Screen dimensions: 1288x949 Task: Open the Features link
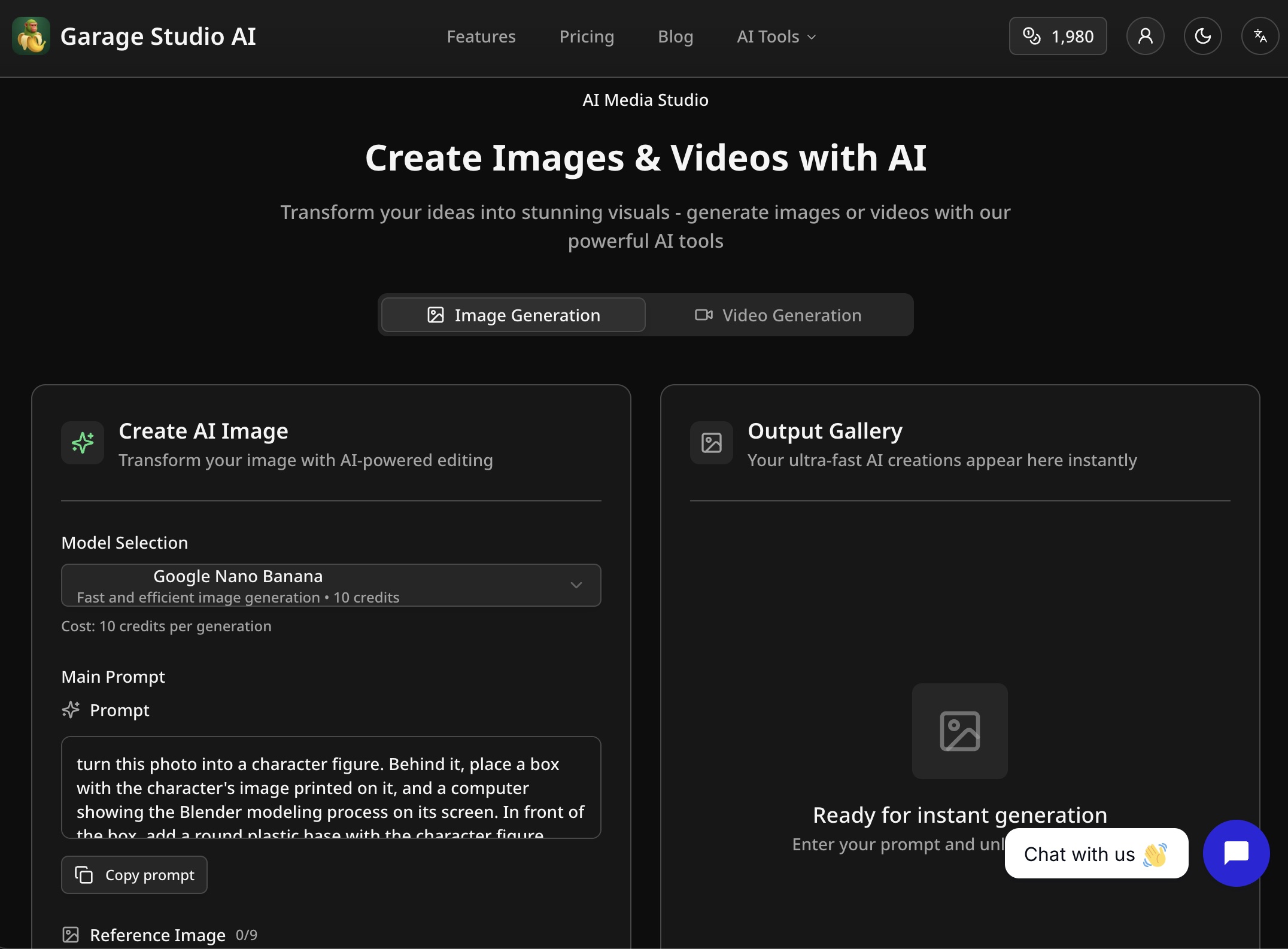(x=481, y=36)
